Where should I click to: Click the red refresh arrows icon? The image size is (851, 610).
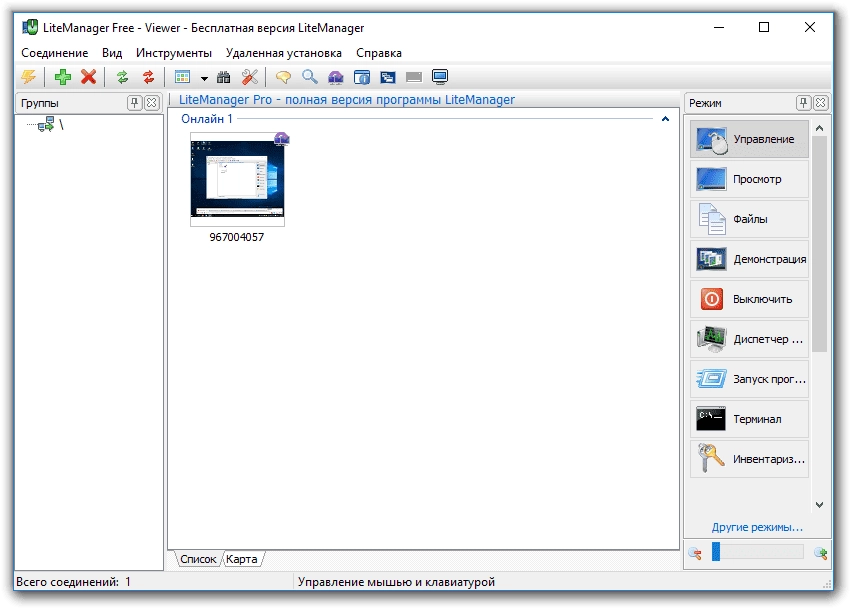(148, 77)
